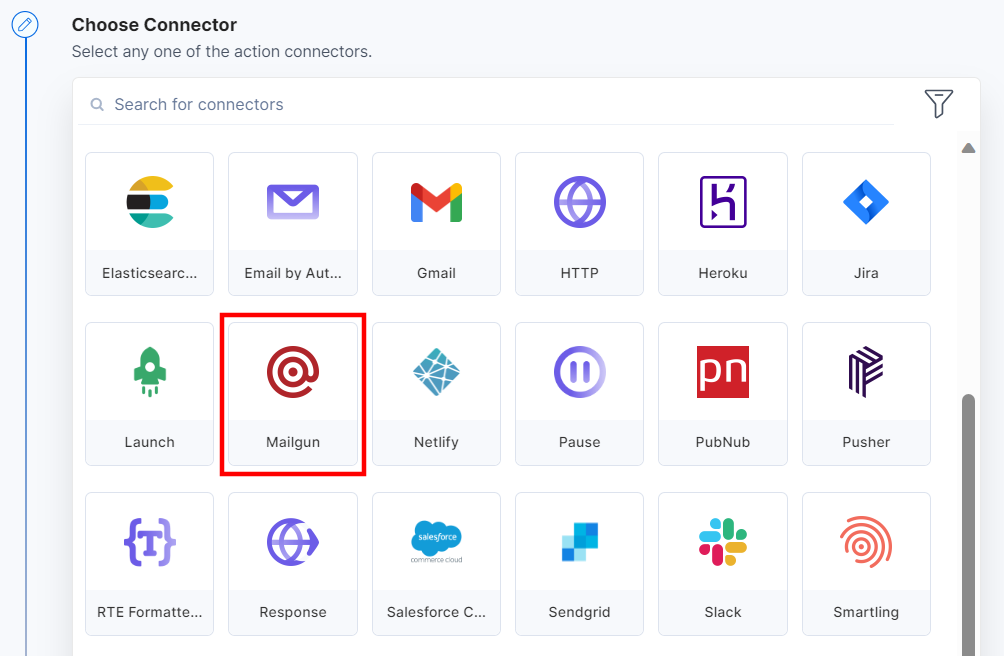The width and height of the screenshot is (1004, 656).
Task: Click the Pause label text
Action: click(x=579, y=442)
